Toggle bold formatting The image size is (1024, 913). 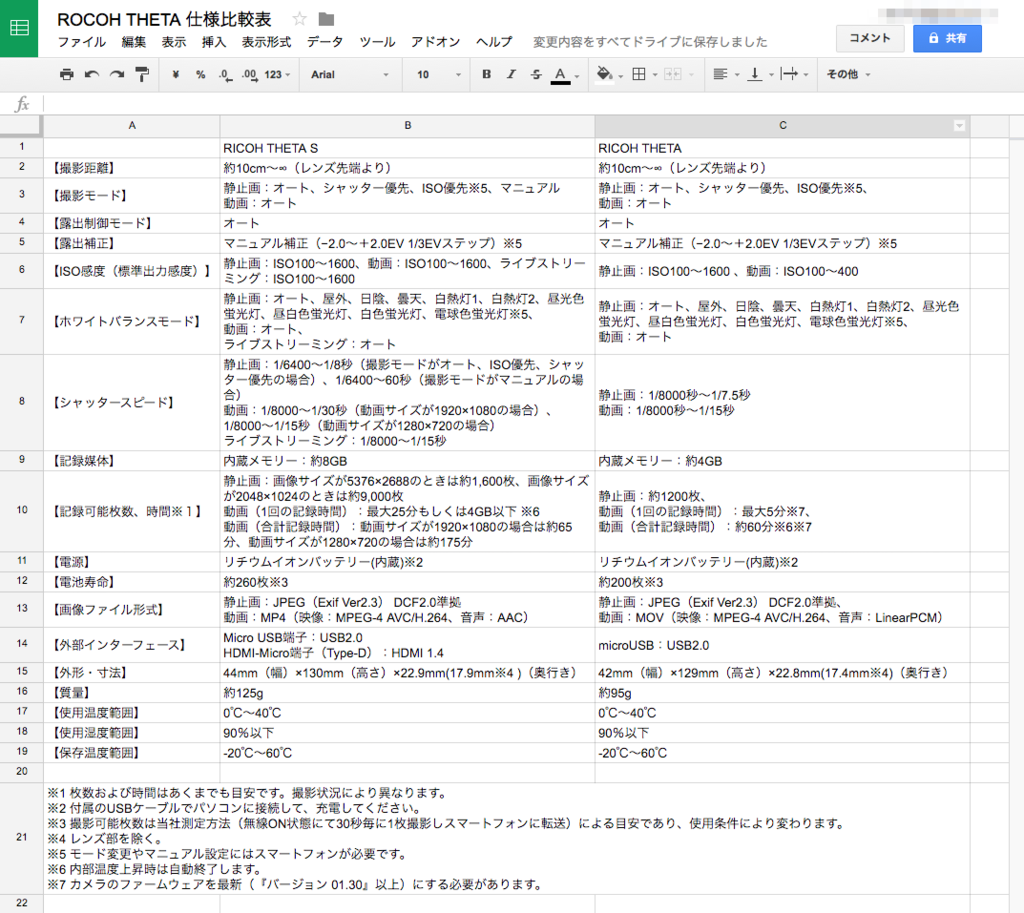tap(487, 74)
